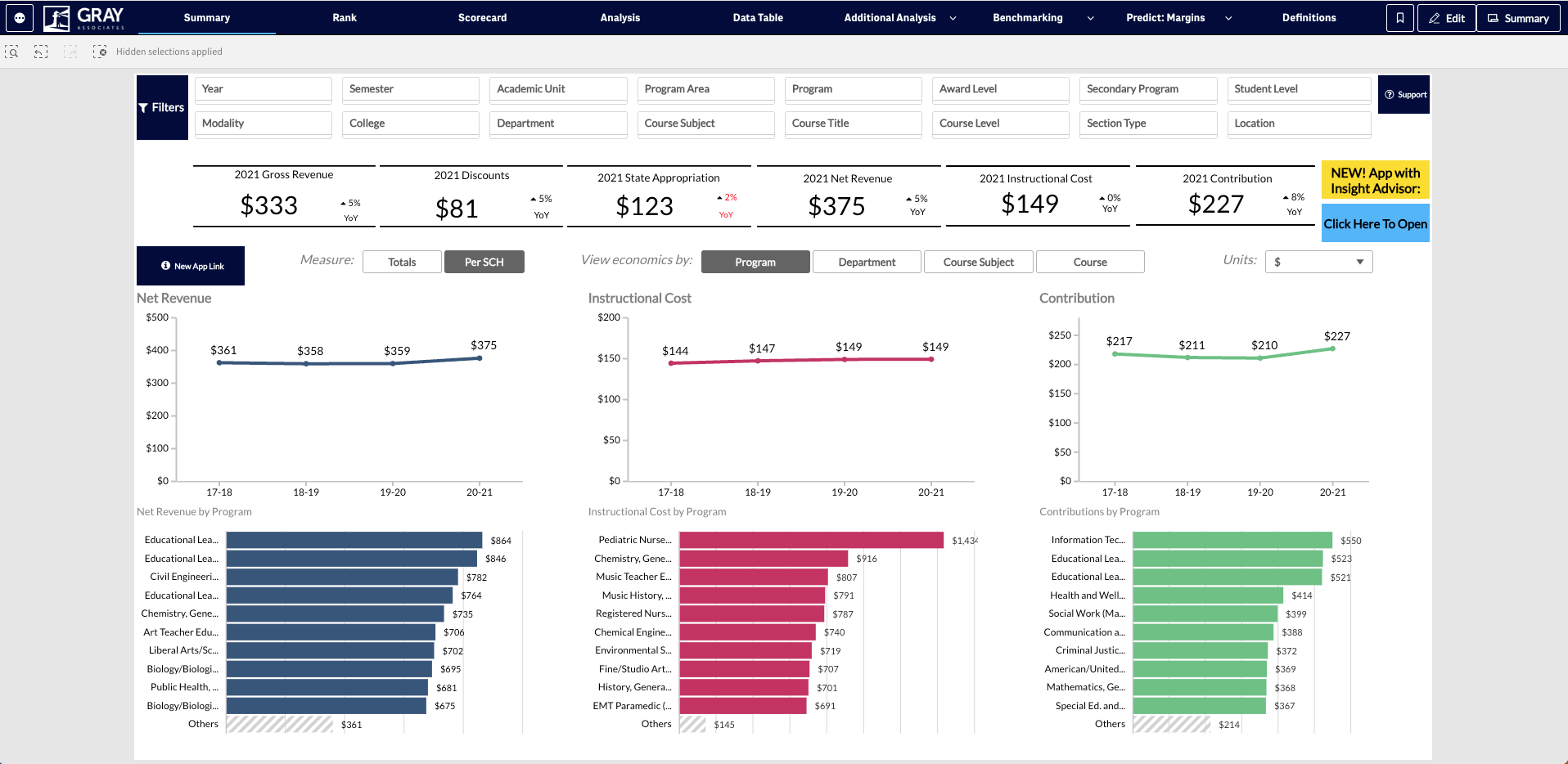View economics by Course
Image resolution: width=1568 pixels, height=764 pixels.
click(1090, 262)
